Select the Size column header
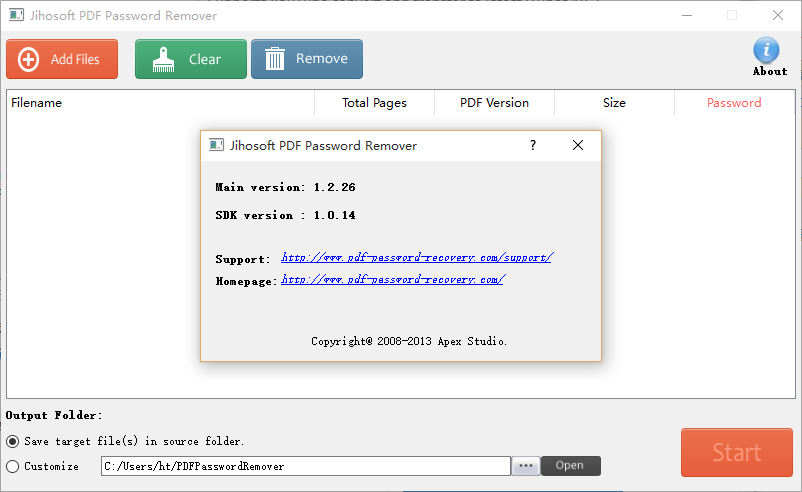 [x=614, y=103]
